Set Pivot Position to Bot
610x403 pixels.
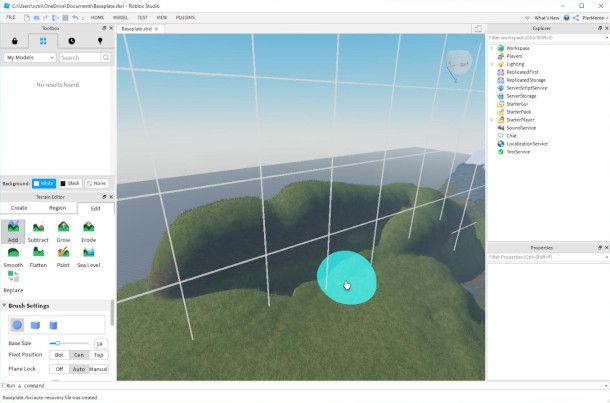[x=59, y=355]
